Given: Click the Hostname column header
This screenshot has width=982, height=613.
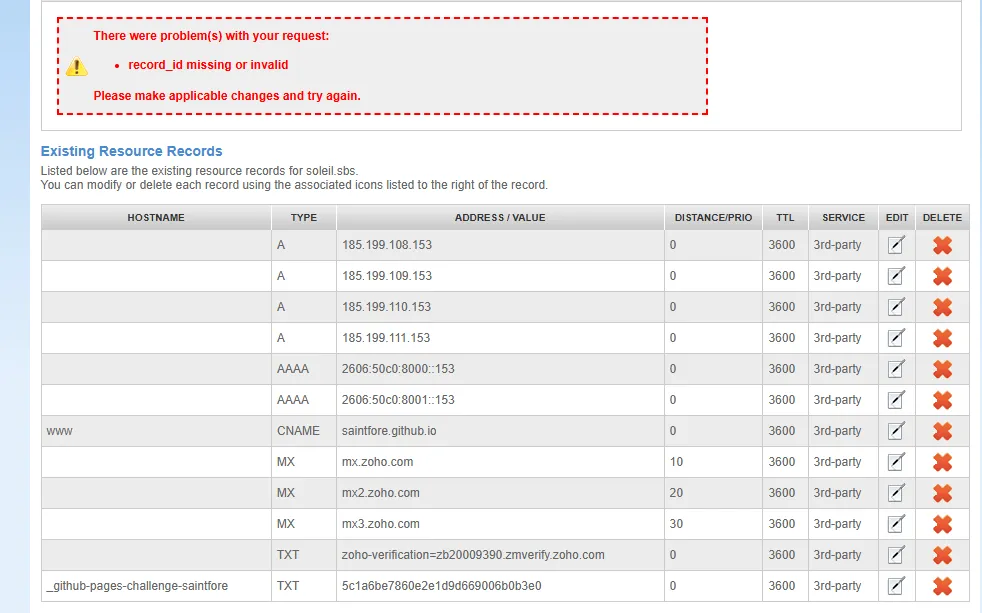Looking at the screenshot, I should [156, 218].
